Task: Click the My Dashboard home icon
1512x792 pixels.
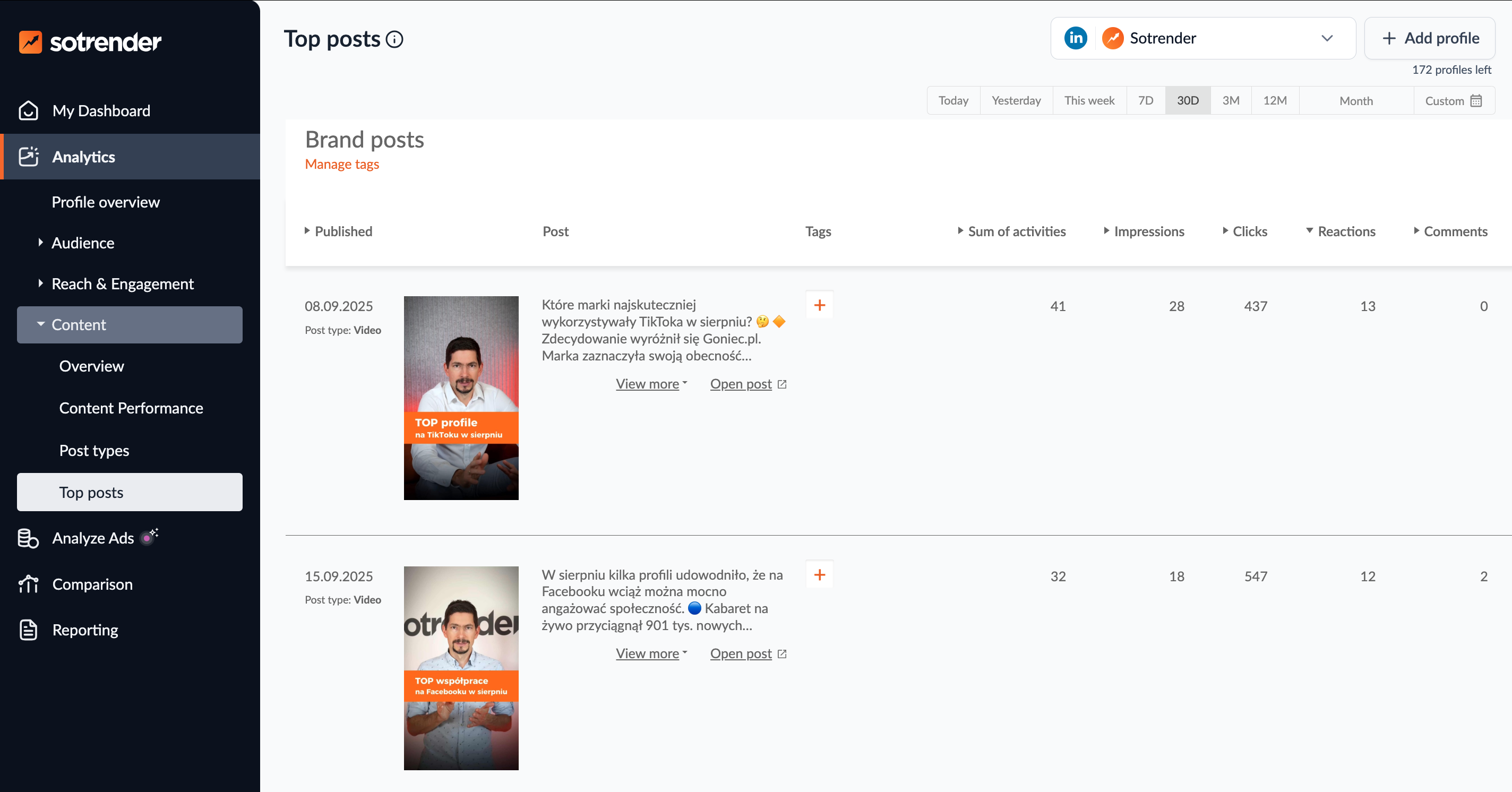Action: pos(28,111)
